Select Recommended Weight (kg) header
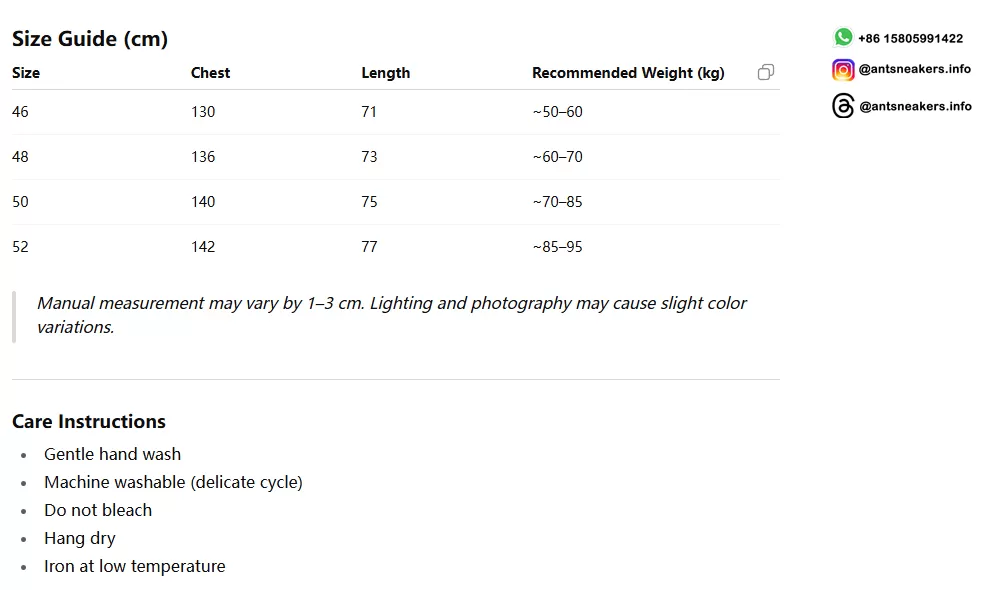 628,73
